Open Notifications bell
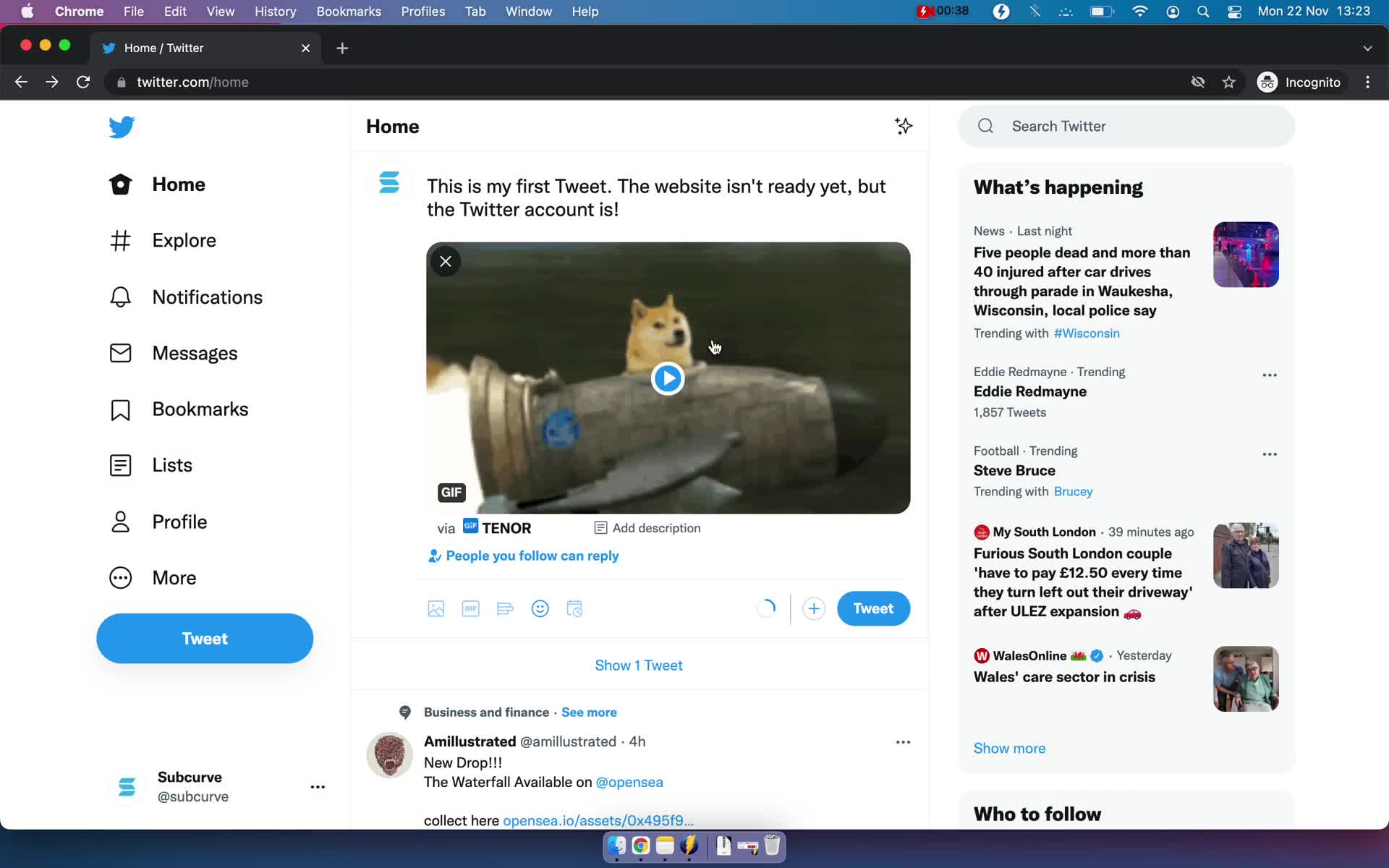The height and width of the screenshot is (868, 1389). click(x=186, y=297)
